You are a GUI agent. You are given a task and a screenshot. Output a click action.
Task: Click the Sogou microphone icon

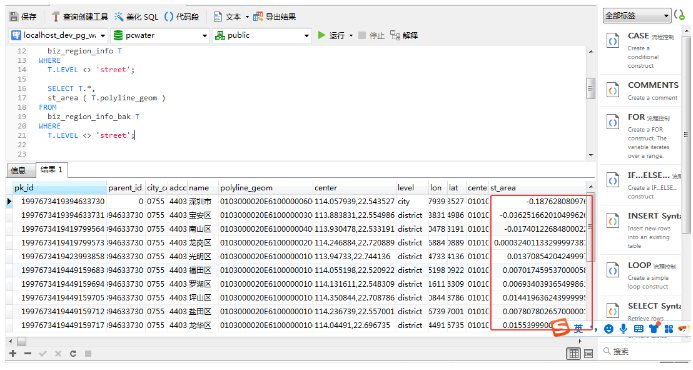[x=623, y=328]
